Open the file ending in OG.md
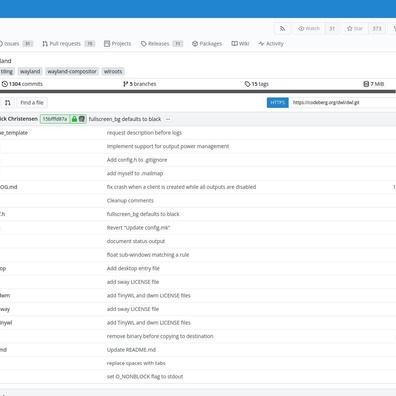396x396 pixels. tap(9, 187)
